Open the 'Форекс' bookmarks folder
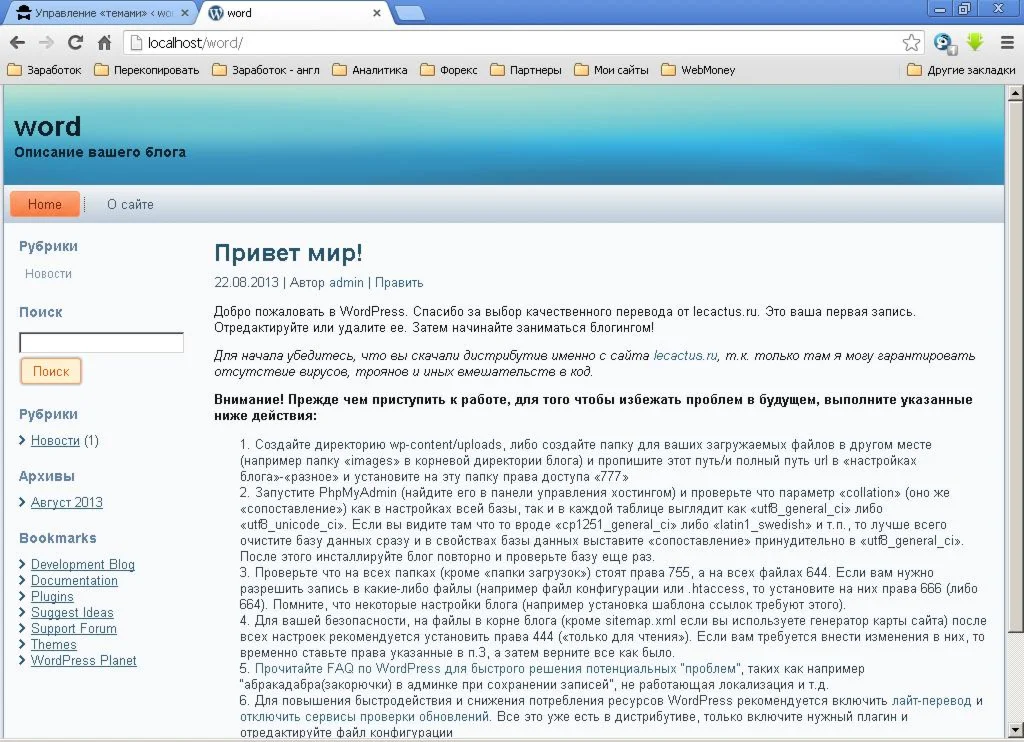 (x=449, y=70)
